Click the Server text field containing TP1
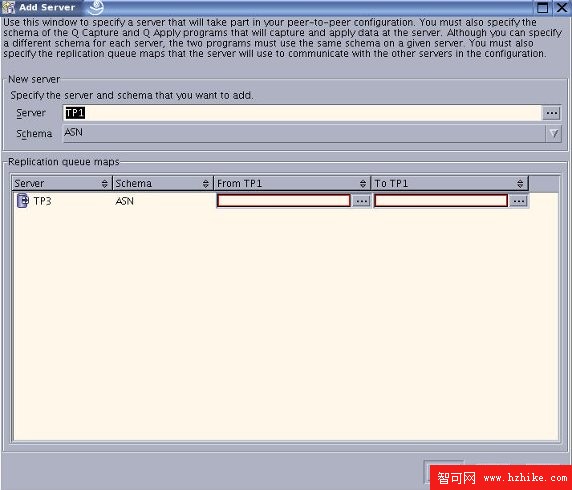 tap(302, 113)
